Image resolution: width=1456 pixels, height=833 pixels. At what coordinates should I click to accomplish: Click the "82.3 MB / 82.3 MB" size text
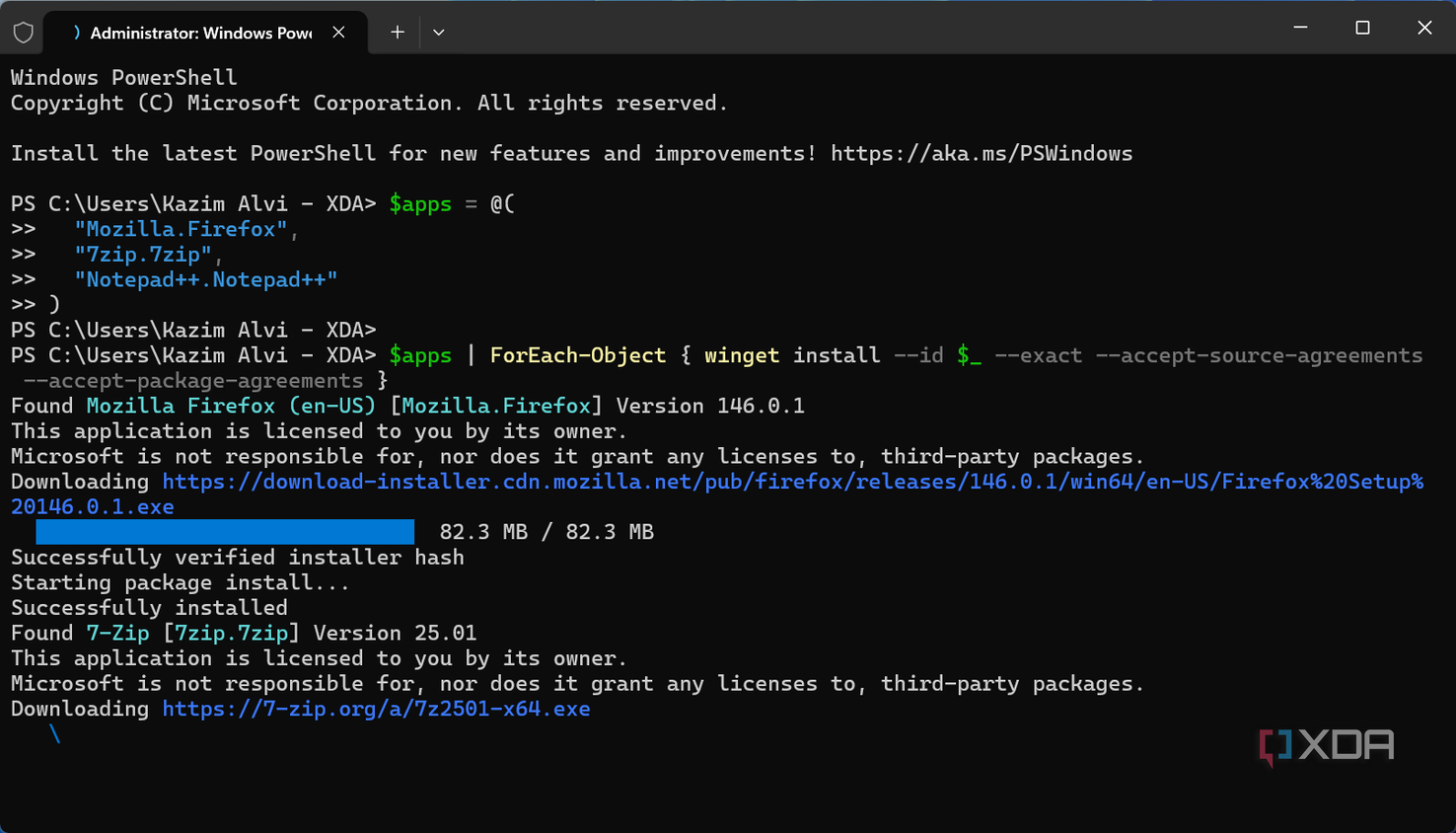point(546,532)
